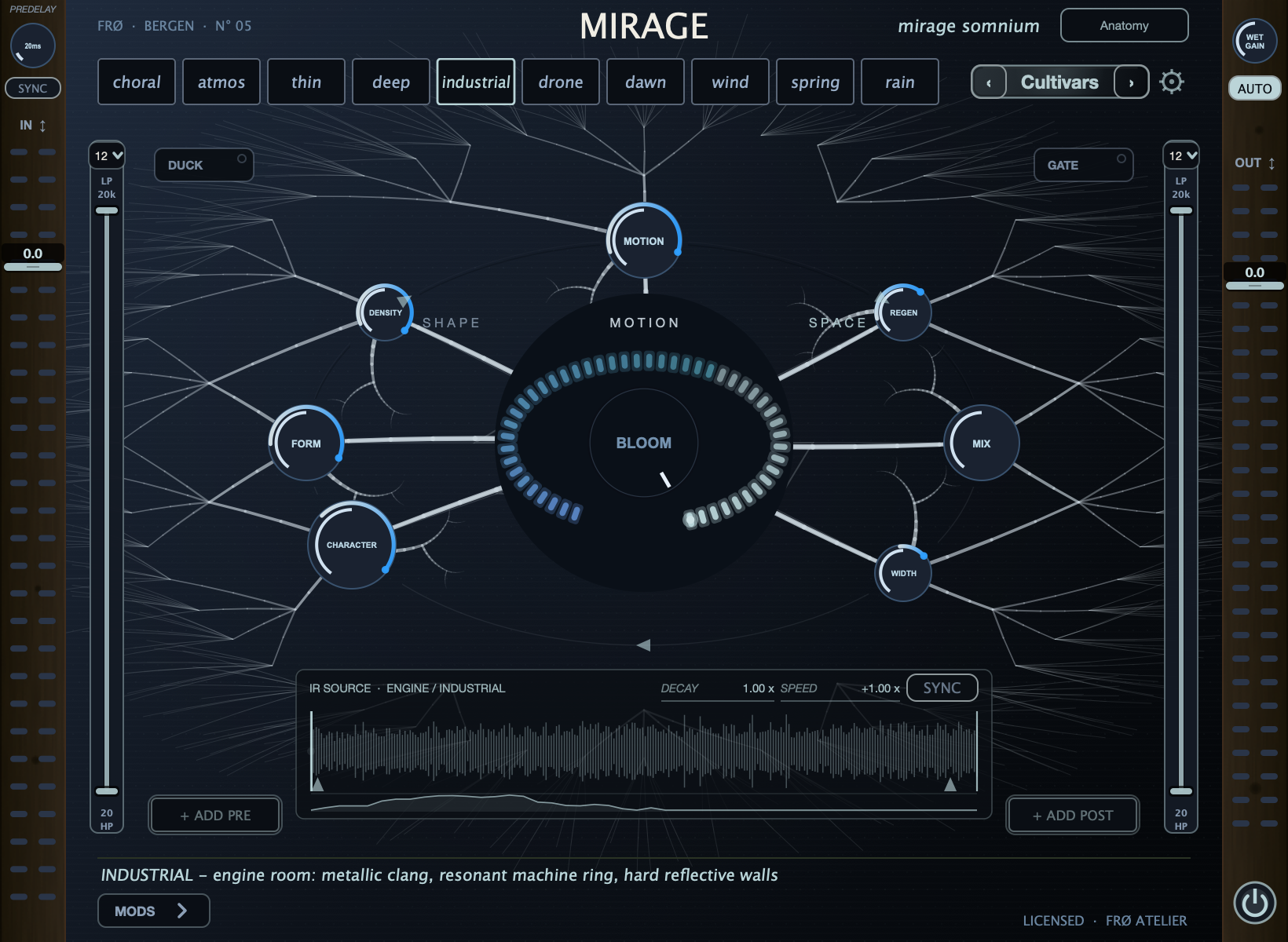Image resolution: width=1288 pixels, height=942 pixels.
Task: Click the collapse triangle below the Bloom ring
Action: pos(644,645)
